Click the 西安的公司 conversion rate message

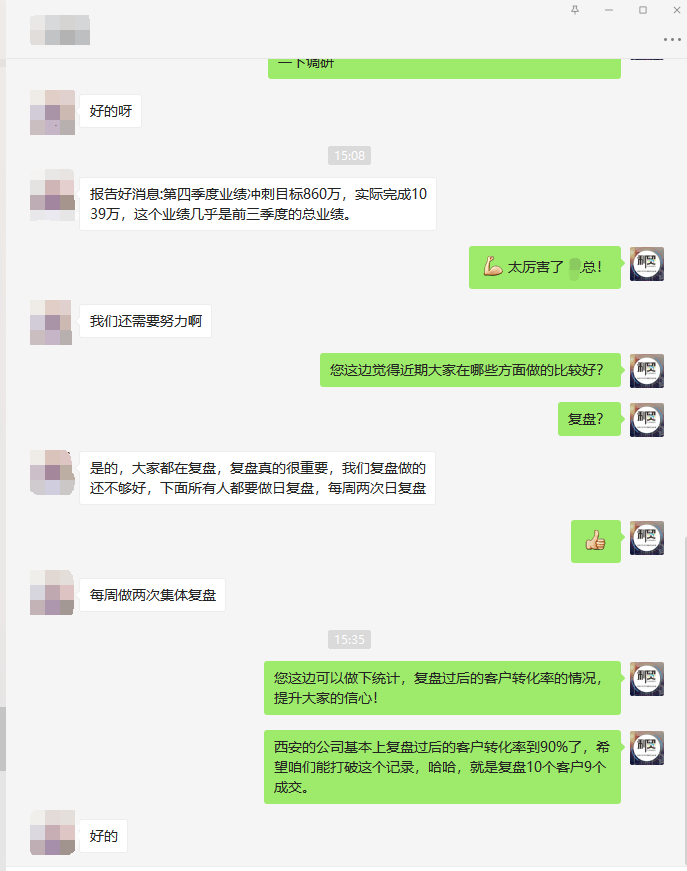point(442,767)
